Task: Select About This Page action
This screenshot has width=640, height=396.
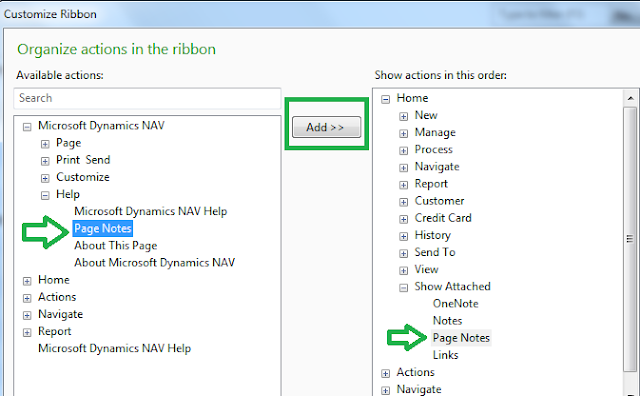Action: tap(116, 246)
